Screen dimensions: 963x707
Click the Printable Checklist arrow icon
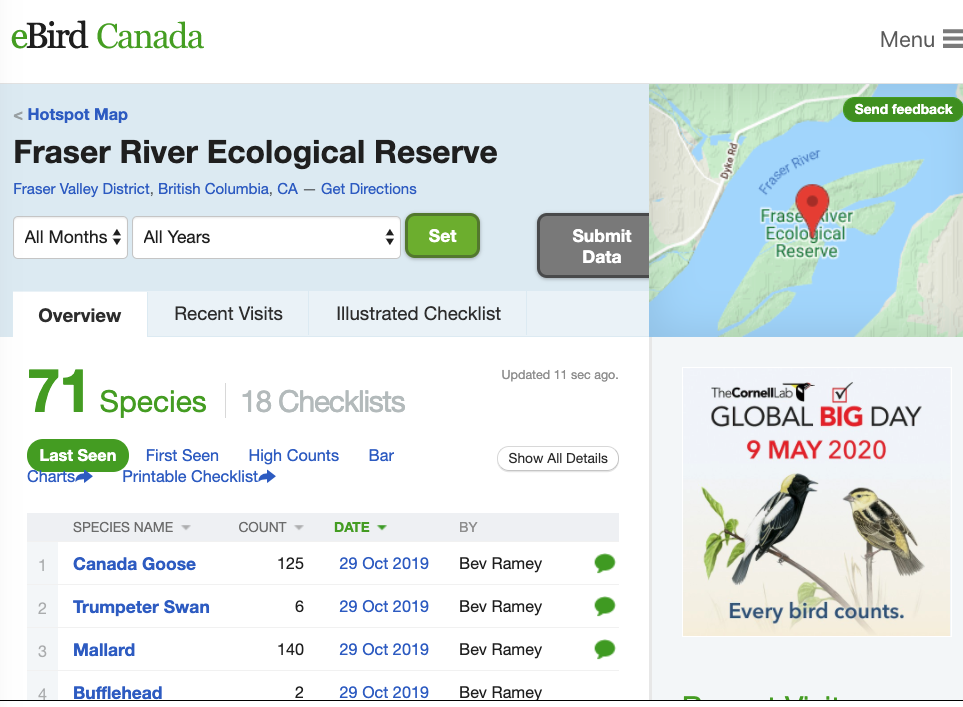click(269, 477)
